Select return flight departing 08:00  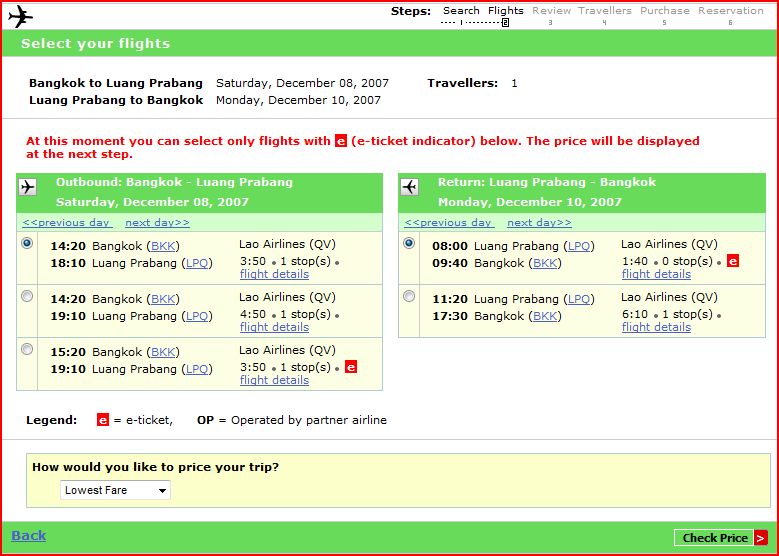pyautogui.click(x=409, y=243)
